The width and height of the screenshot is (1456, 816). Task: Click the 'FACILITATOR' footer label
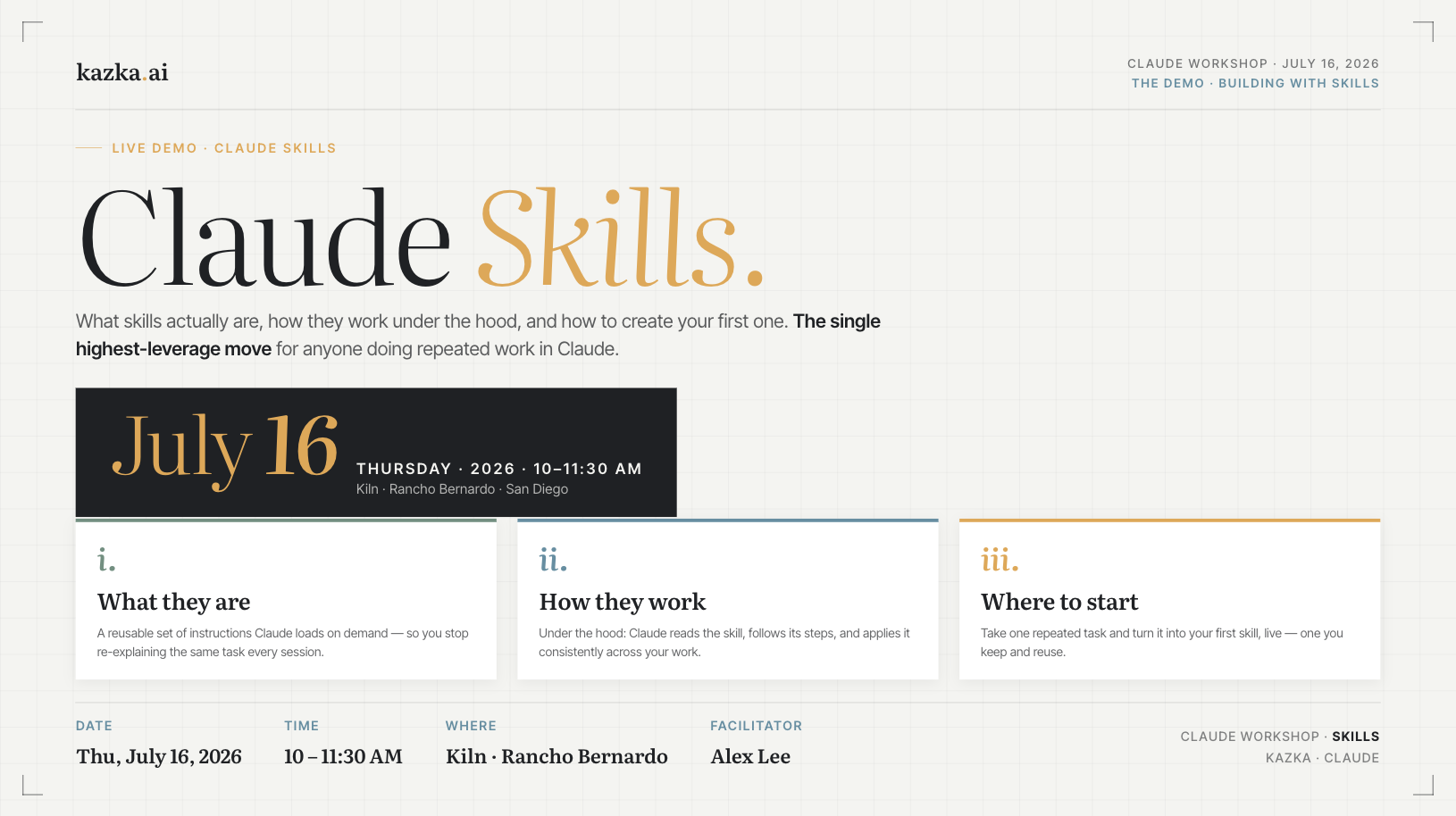pyautogui.click(x=756, y=726)
